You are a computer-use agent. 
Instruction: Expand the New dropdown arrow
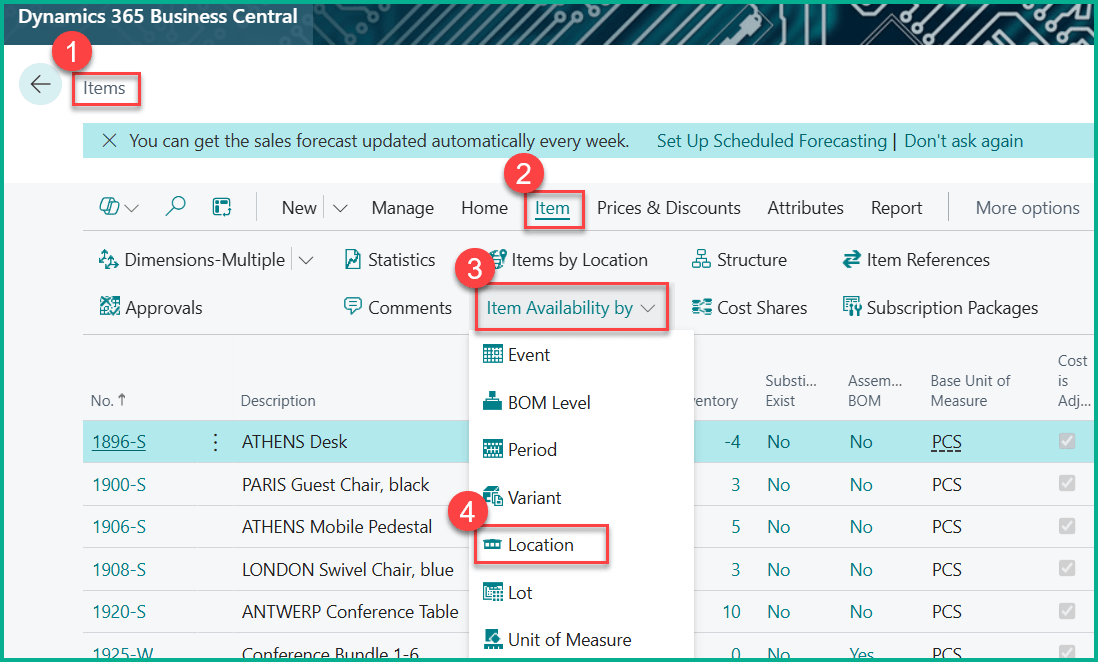click(340, 208)
